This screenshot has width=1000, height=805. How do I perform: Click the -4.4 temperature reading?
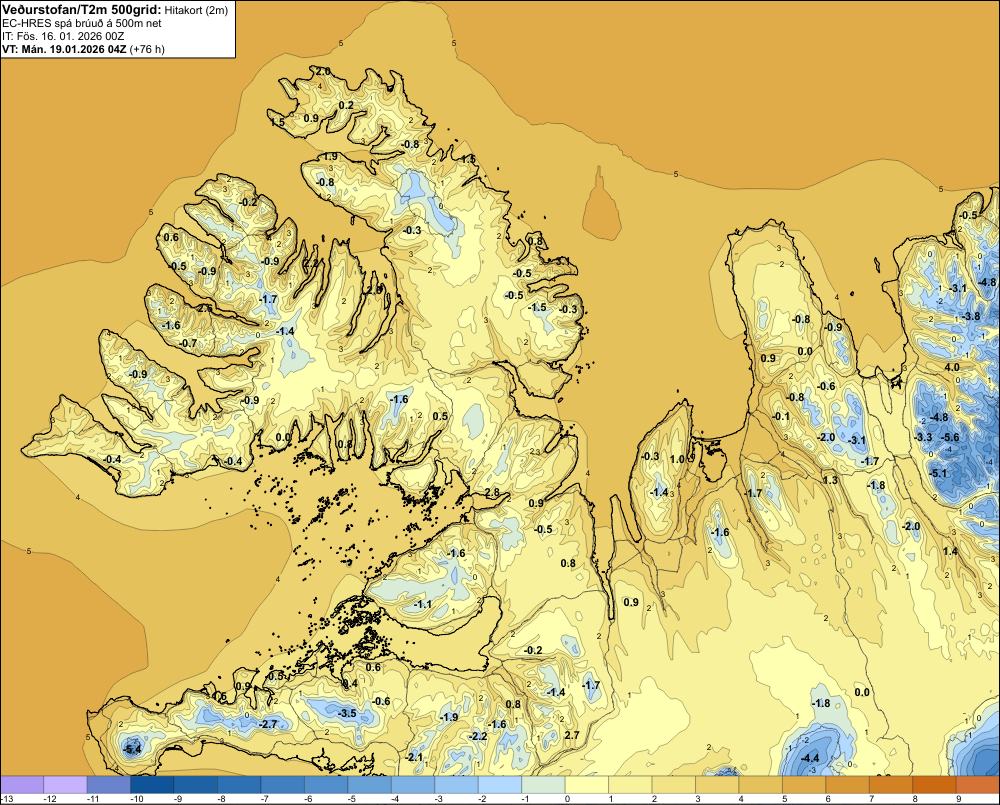809,758
